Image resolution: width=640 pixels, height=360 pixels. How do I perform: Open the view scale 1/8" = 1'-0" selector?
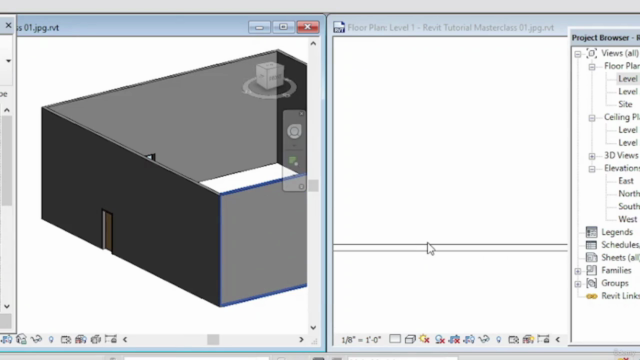[361, 340]
